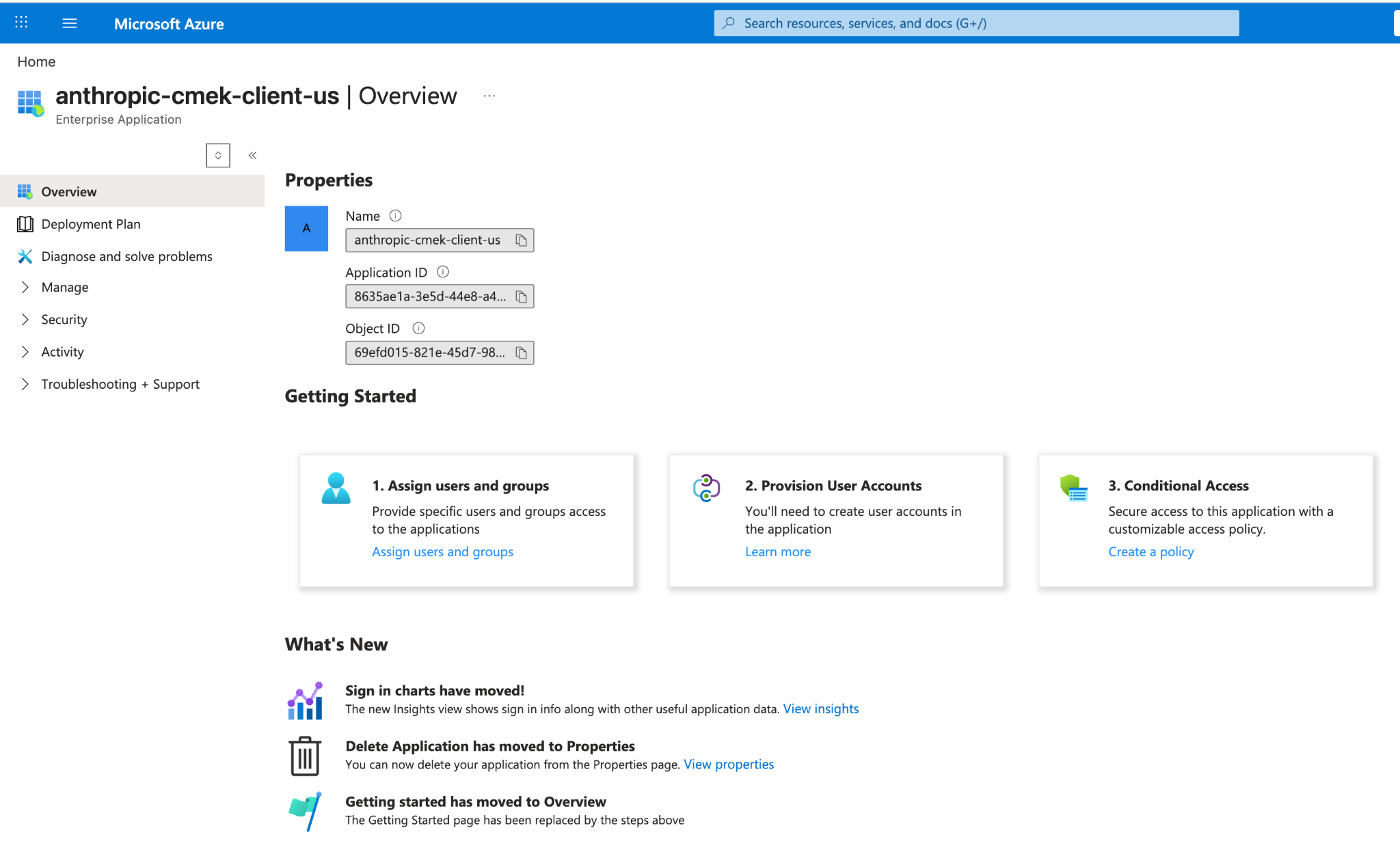Click 'Delete Application has moved to Properties' heading
1400x854 pixels.
490,746
